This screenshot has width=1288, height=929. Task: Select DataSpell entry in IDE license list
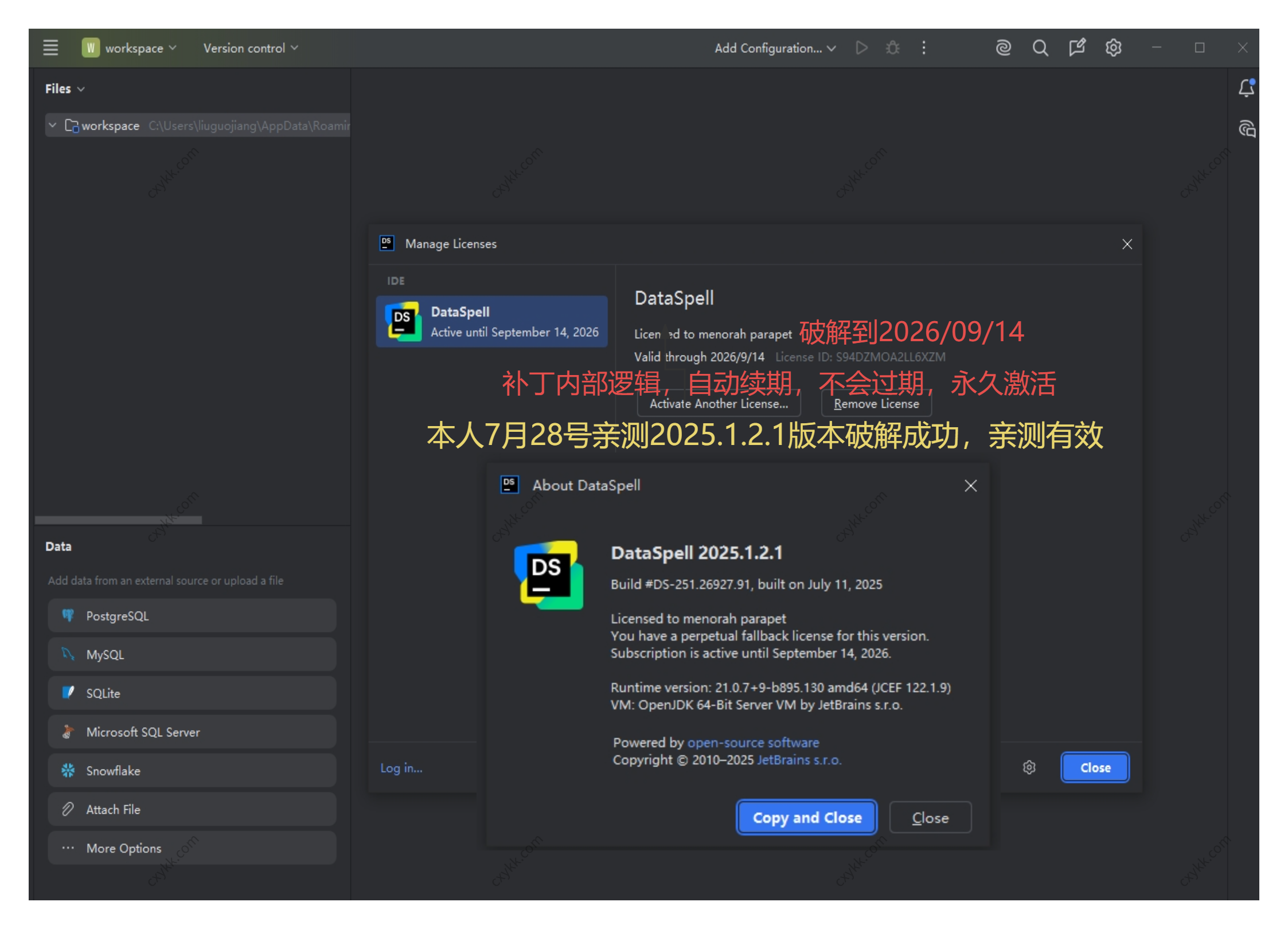pyautogui.click(x=491, y=321)
